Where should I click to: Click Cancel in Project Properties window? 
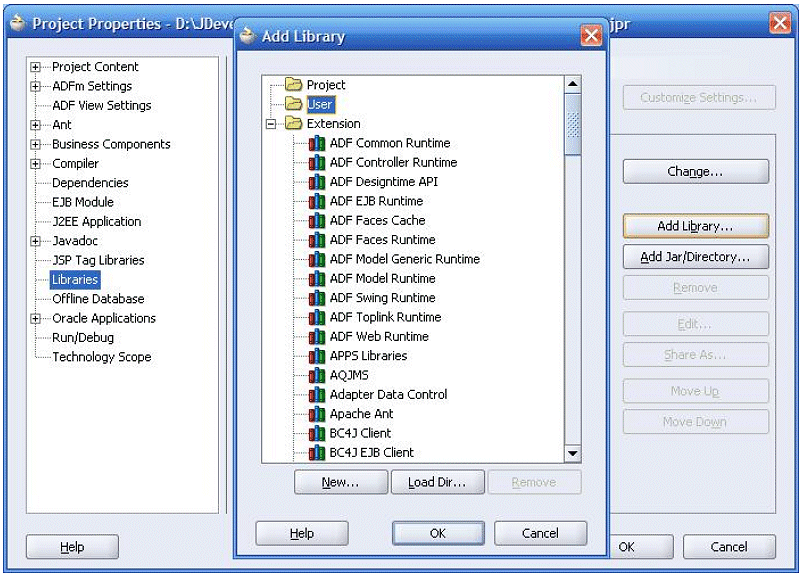[x=729, y=547]
